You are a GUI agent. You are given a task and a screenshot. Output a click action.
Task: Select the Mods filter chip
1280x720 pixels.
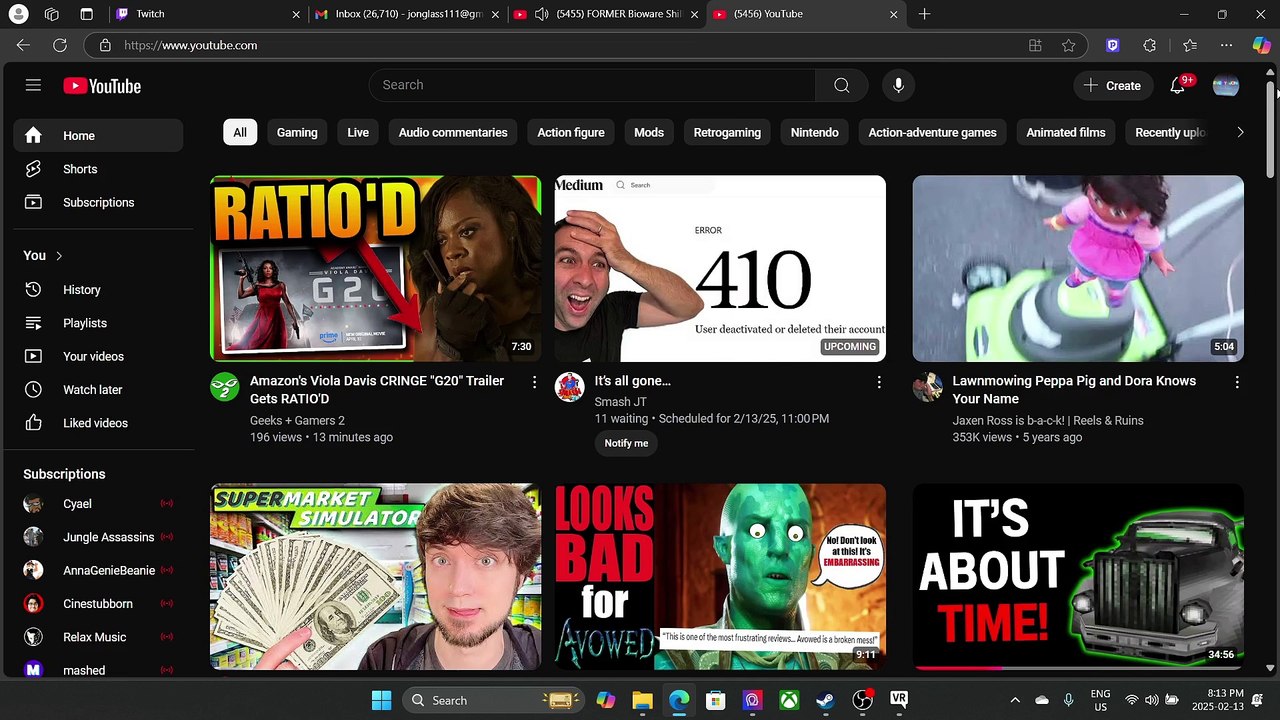tap(649, 132)
